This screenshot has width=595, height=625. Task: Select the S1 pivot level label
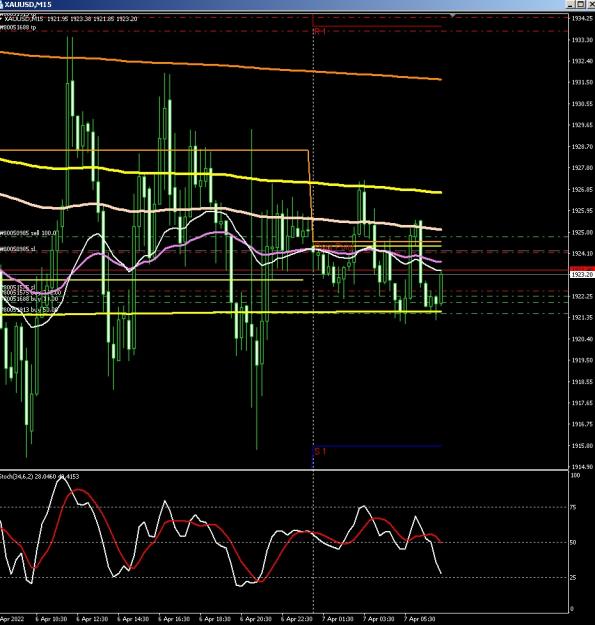(x=320, y=452)
